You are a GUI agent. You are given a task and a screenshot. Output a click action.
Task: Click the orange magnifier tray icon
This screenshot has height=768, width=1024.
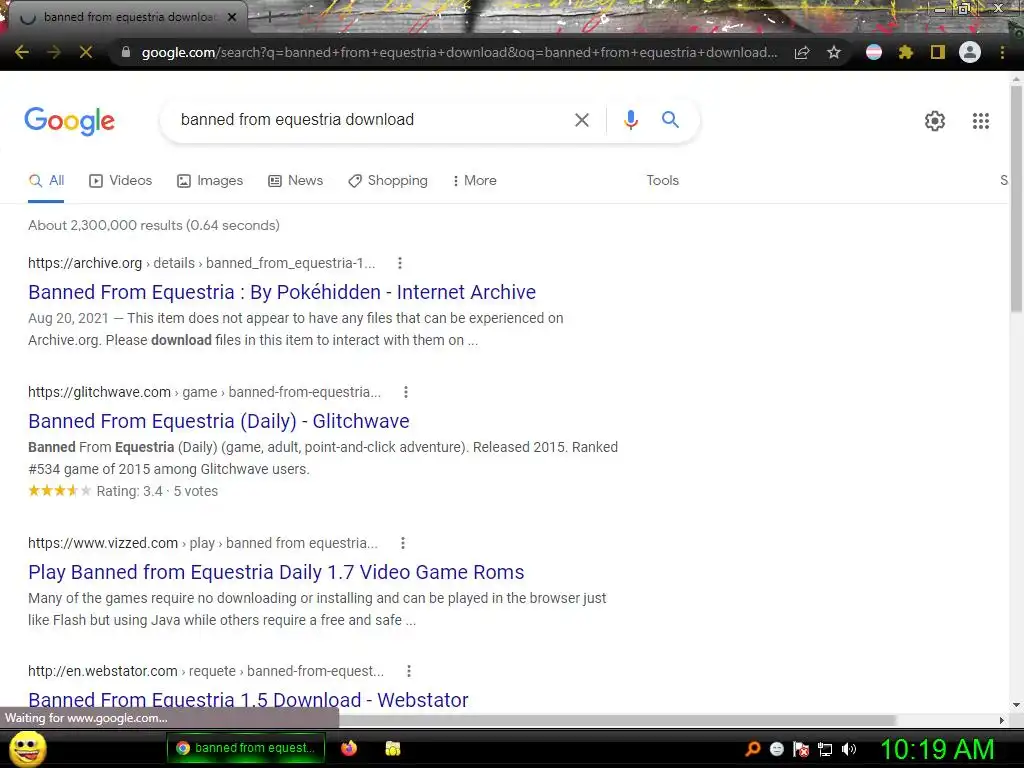pos(753,749)
